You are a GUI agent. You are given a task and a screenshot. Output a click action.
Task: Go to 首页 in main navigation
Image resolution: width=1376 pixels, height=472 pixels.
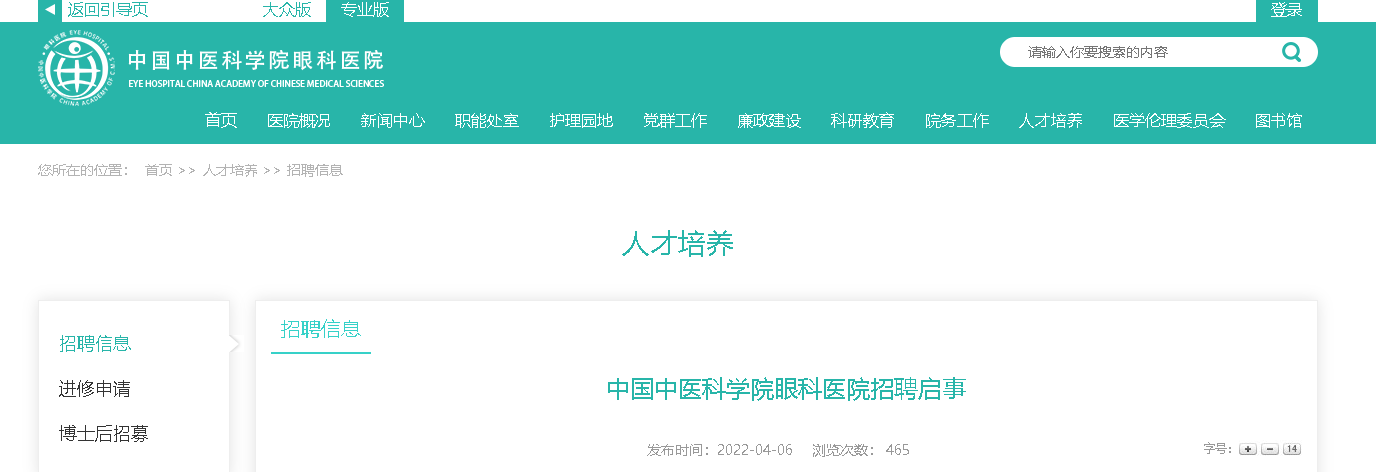(x=221, y=121)
